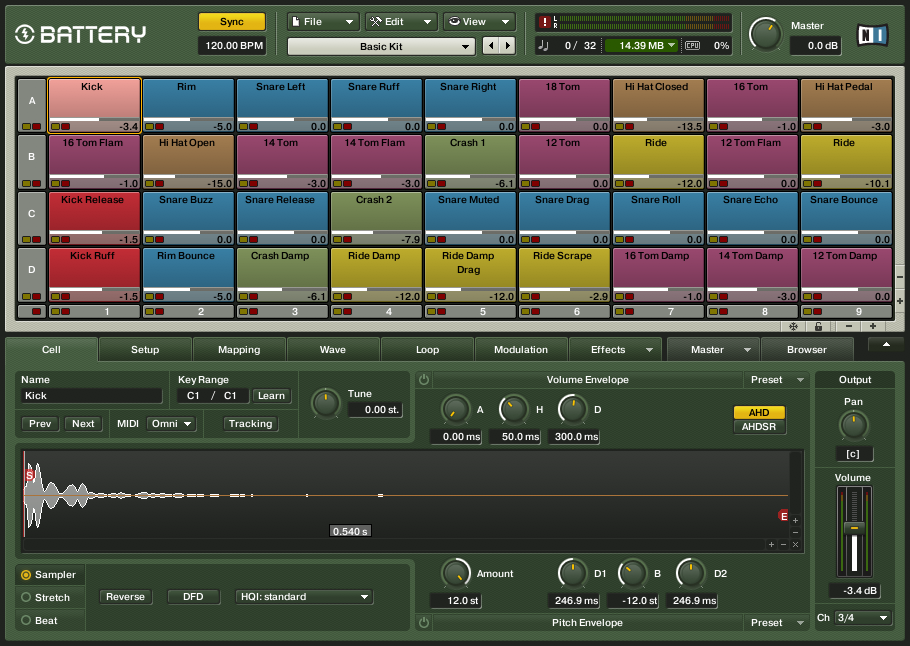Image resolution: width=910 pixels, height=646 pixels.
Task: Load the next kit with right arrow
Action: click(x=508, y=46)
